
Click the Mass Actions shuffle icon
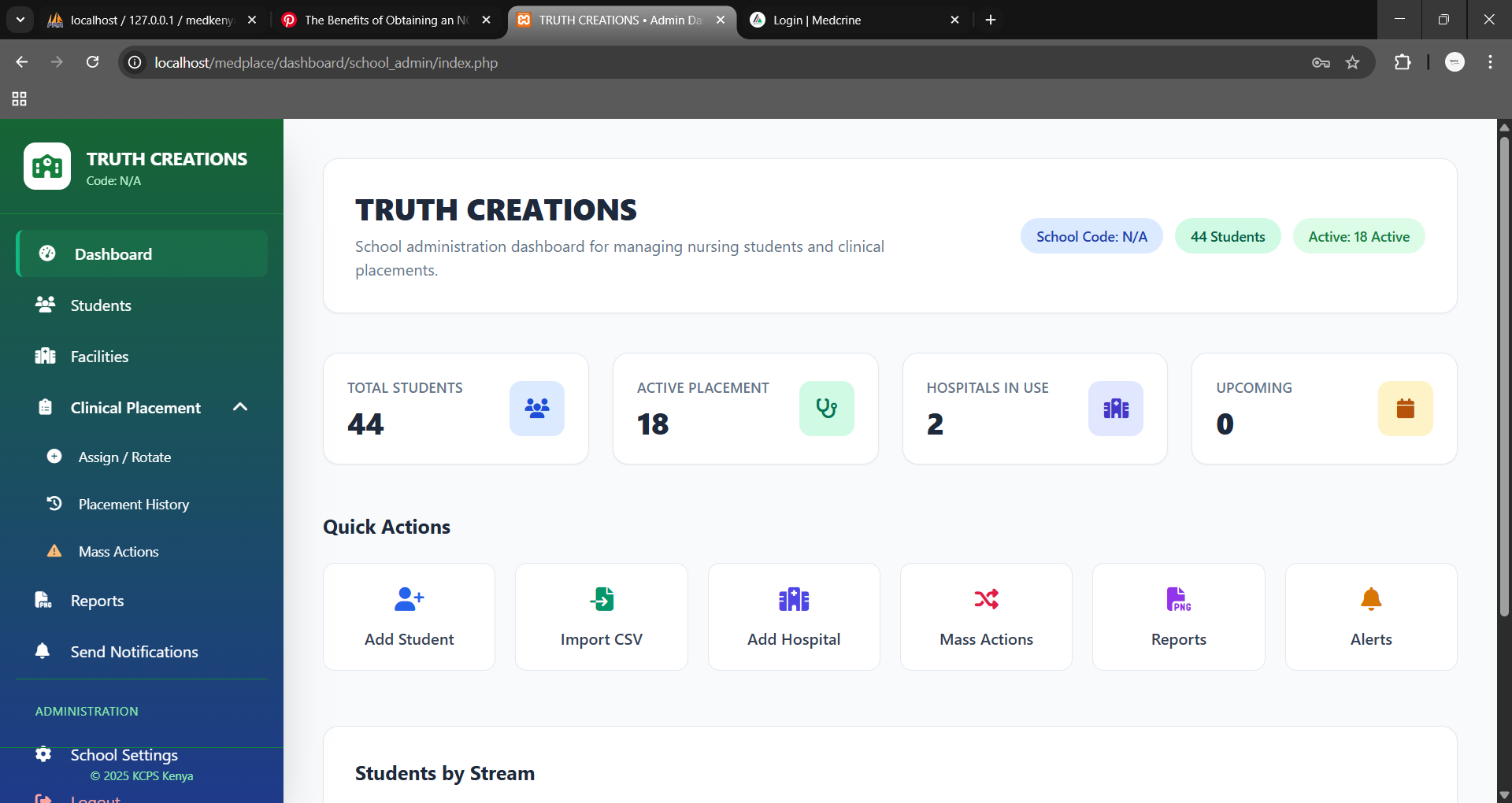[x=986, y=599]
